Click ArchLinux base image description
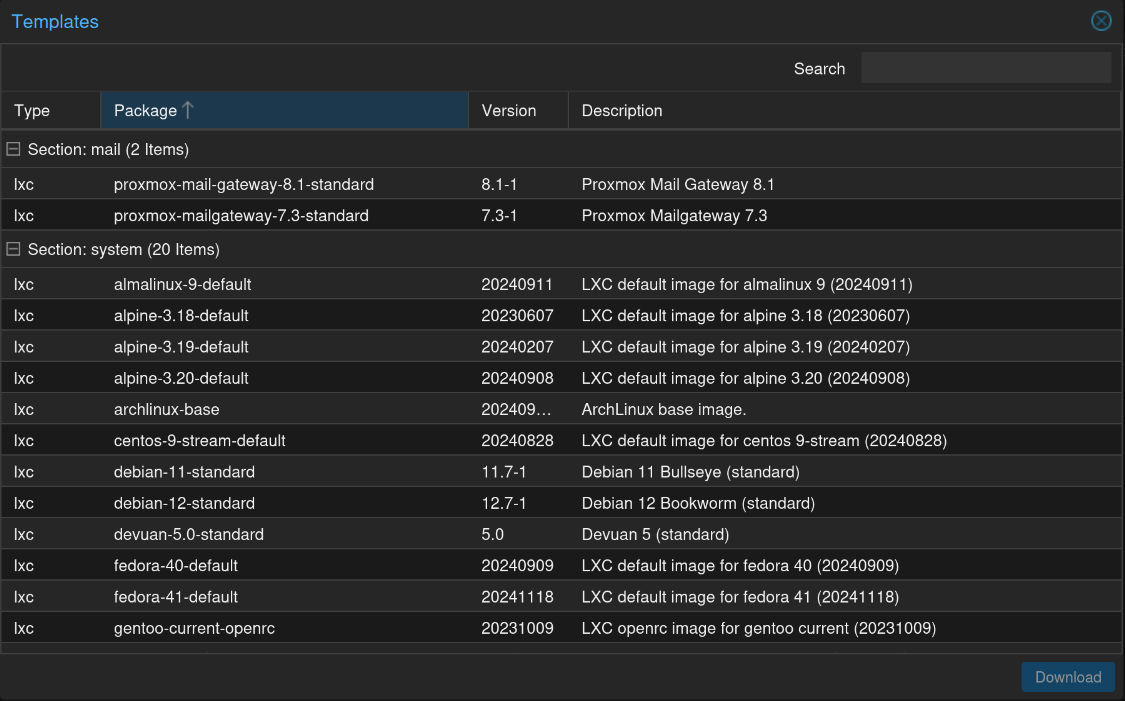 [664, 410]
